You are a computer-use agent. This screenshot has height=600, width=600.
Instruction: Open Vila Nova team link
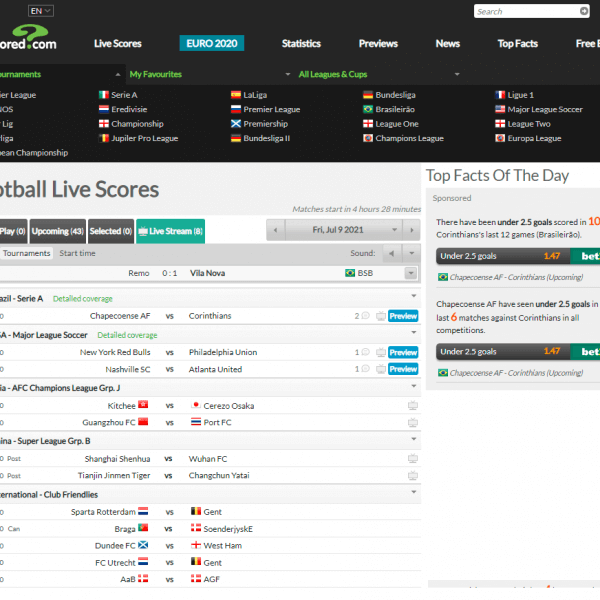point(207,273)
